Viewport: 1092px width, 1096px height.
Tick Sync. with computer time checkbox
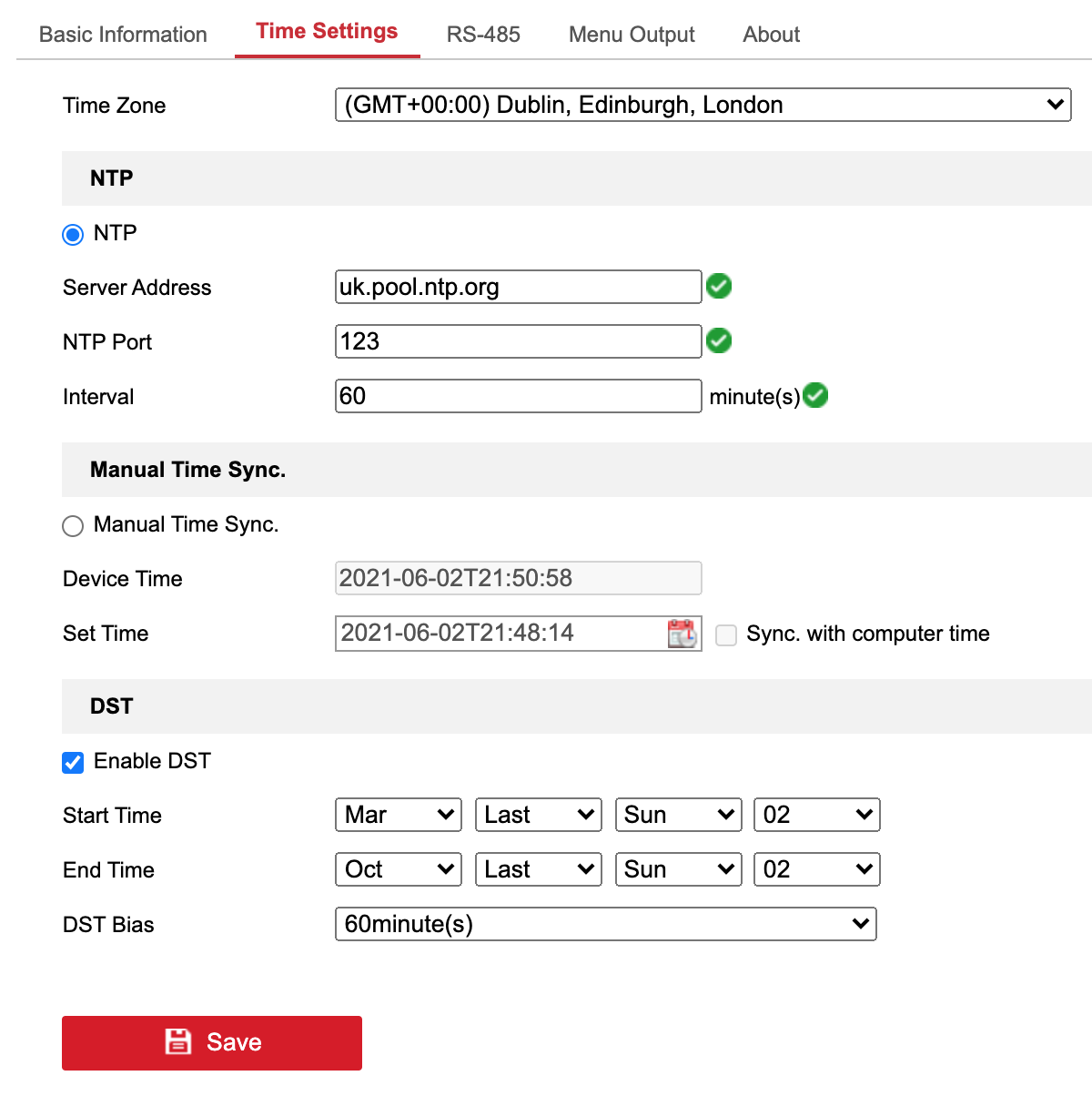(726, 635)
